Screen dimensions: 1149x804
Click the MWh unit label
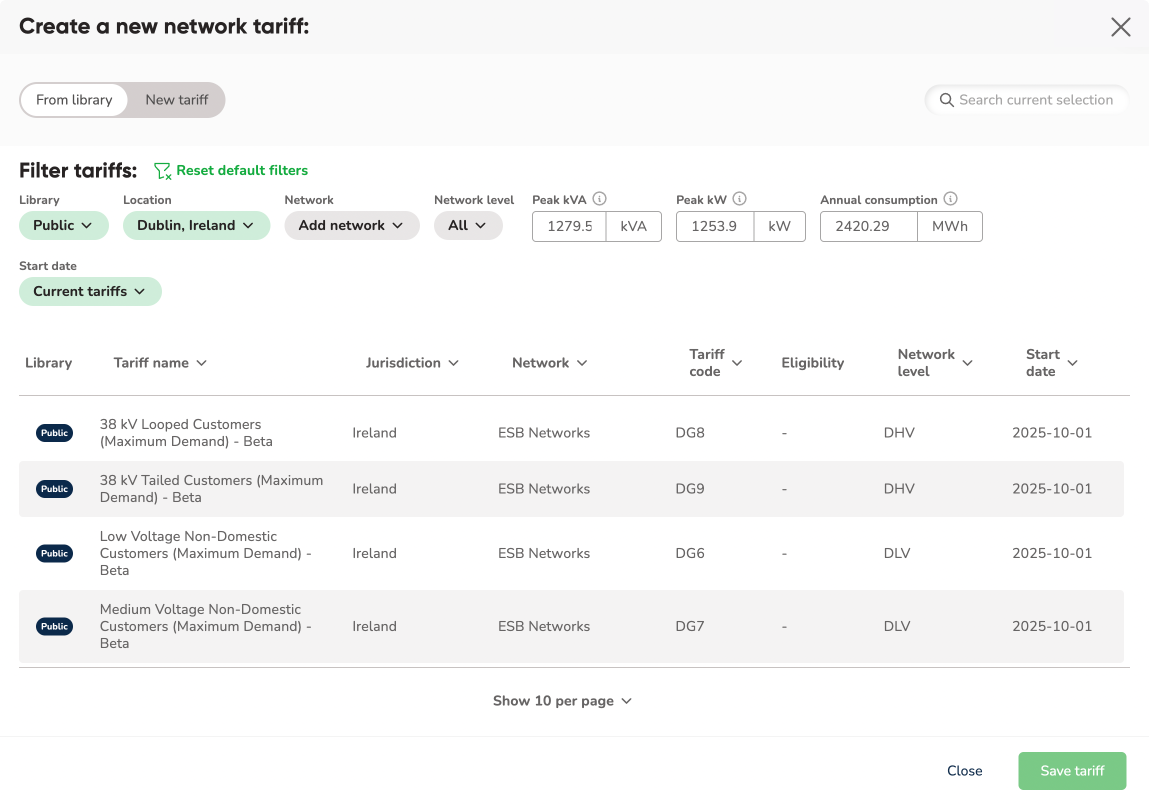click(x=950, y=226)
